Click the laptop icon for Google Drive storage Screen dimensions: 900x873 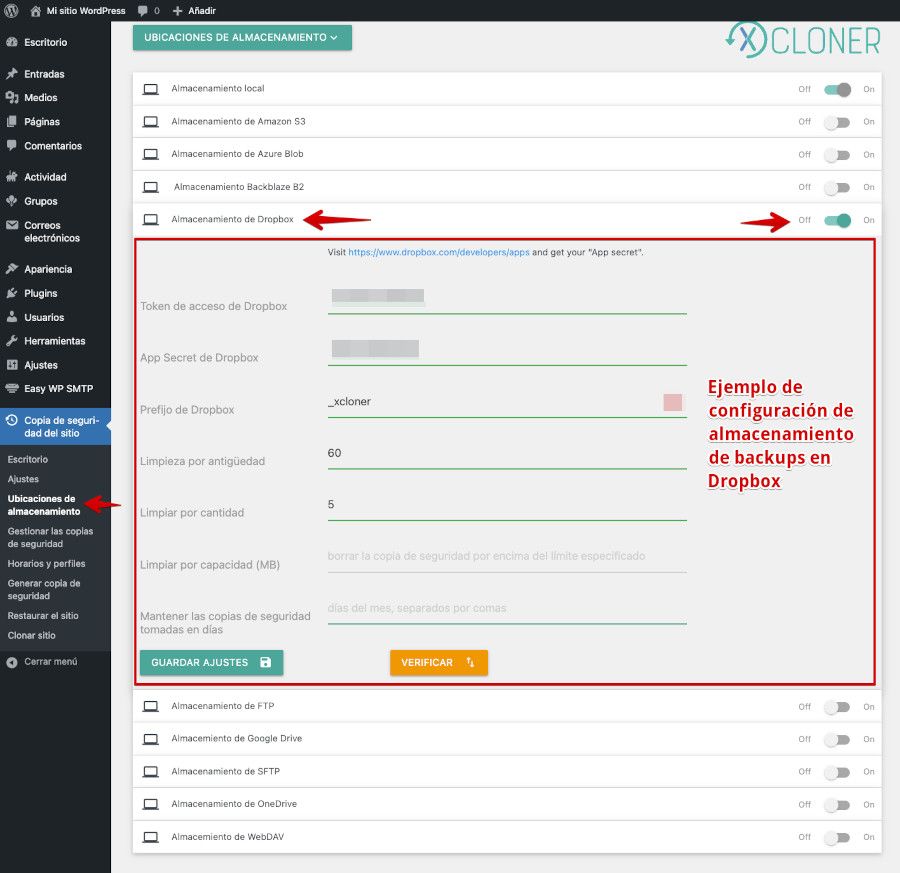tap(150, 739)
